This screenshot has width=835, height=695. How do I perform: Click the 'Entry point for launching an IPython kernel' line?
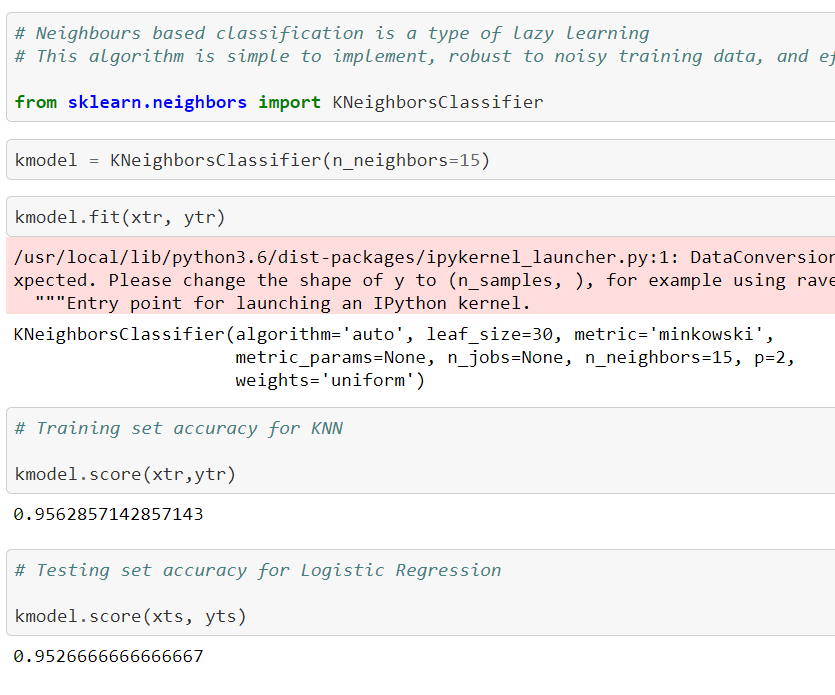point(283,304)
